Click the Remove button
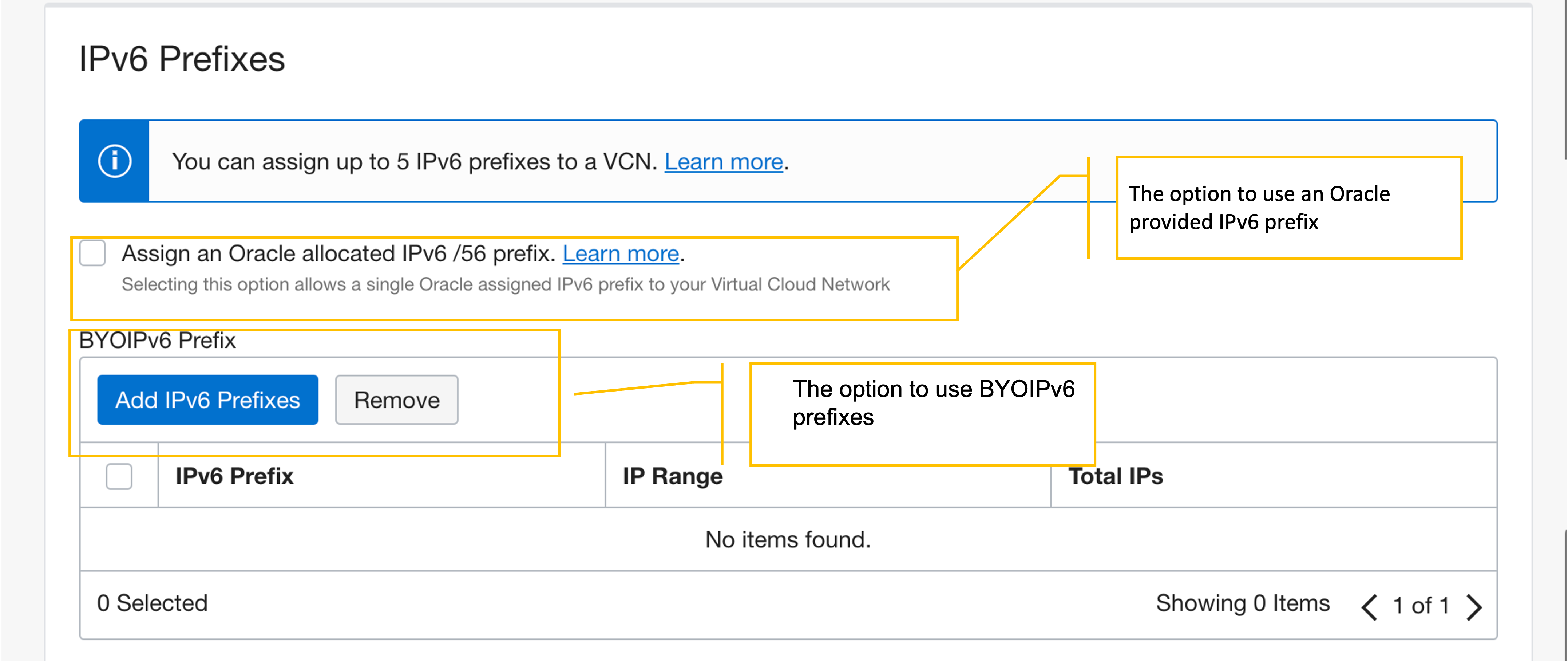Screen dimensions: 1568x661 (x=396, y=400)
